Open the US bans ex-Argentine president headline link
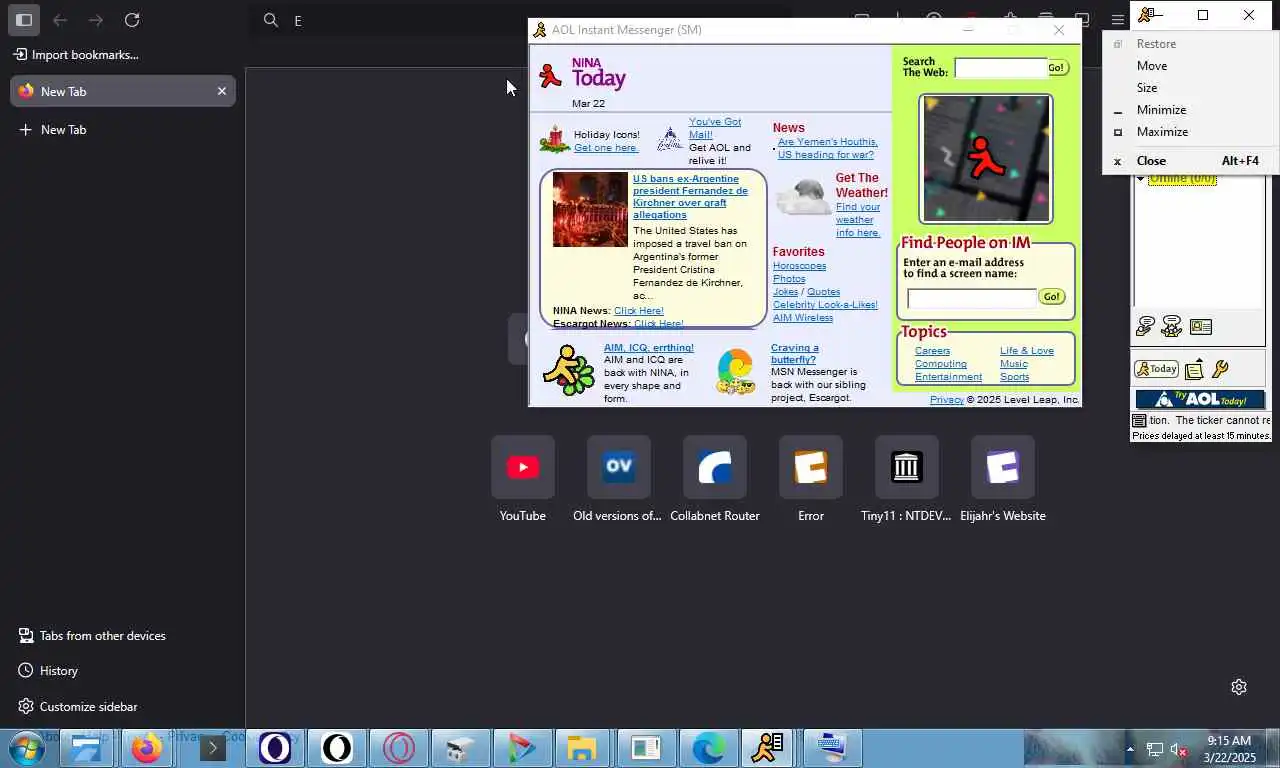 [690, 197]
